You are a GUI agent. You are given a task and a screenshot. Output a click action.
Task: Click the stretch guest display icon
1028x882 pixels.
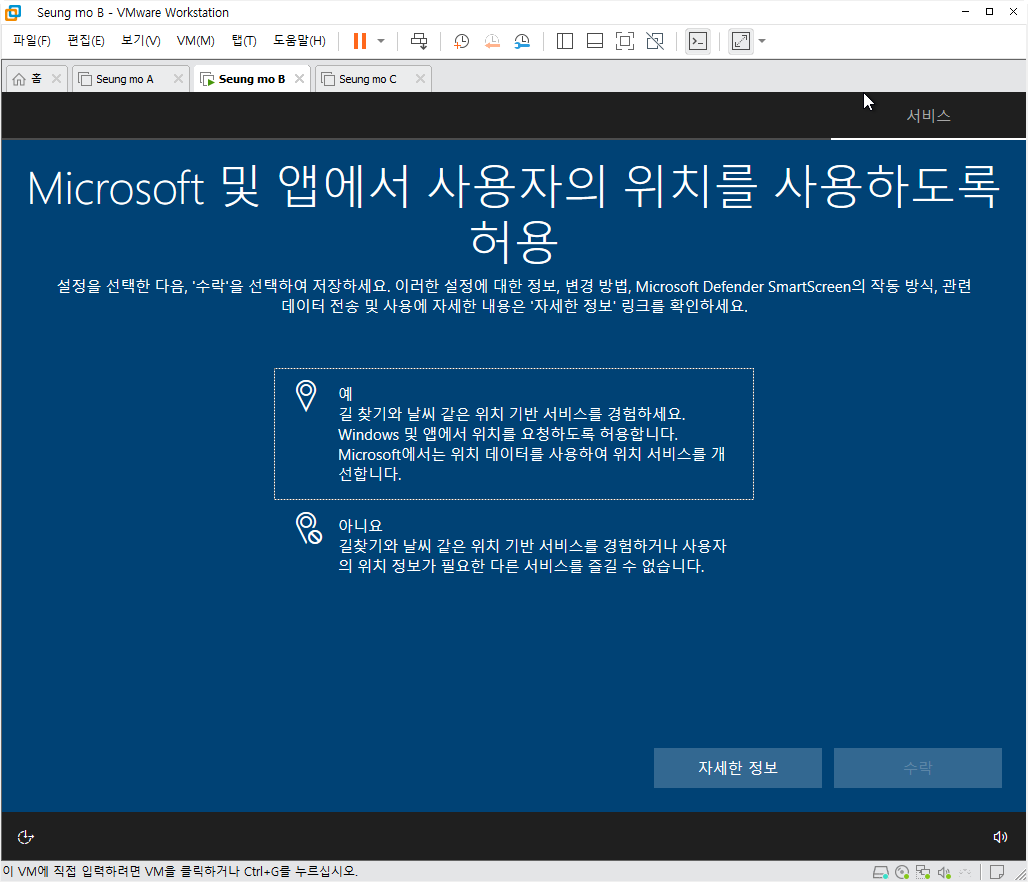point(741,41)
